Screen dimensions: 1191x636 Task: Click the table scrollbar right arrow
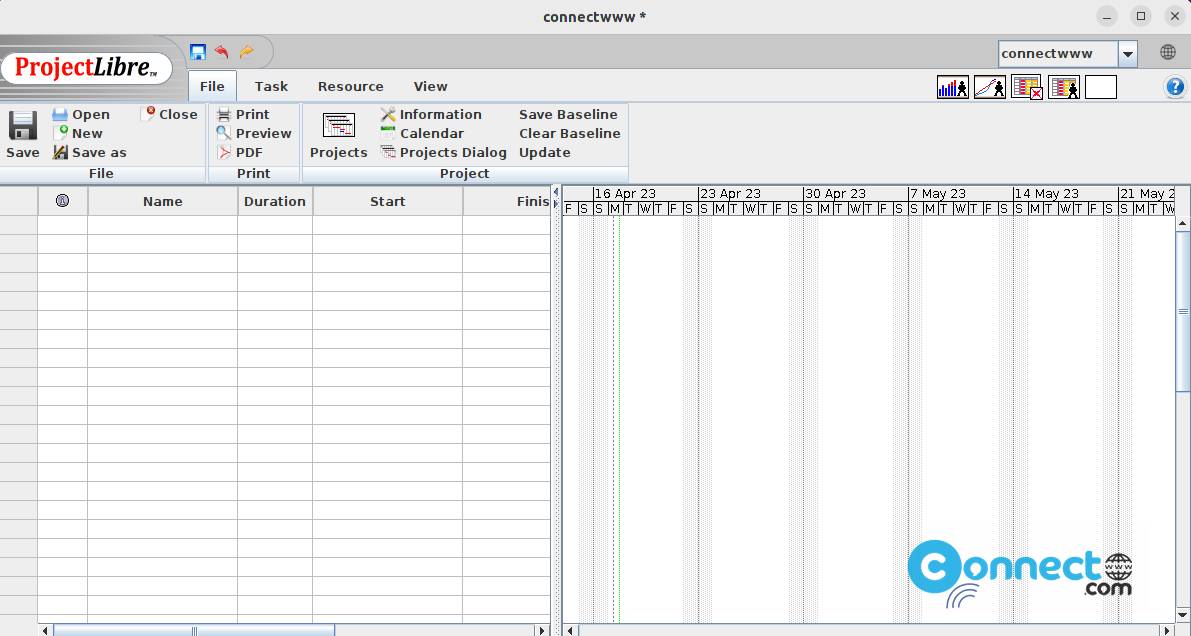pos(542,630)
